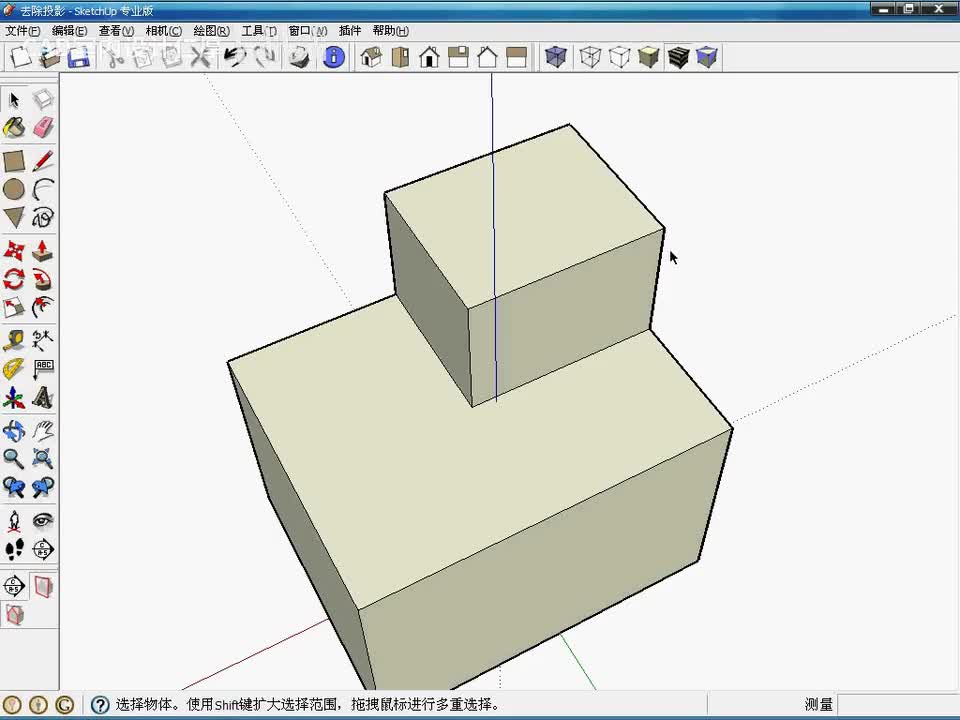The image size is (960, 720).
Task: Enable Hidden Line display style
Action: click(620, 57)
